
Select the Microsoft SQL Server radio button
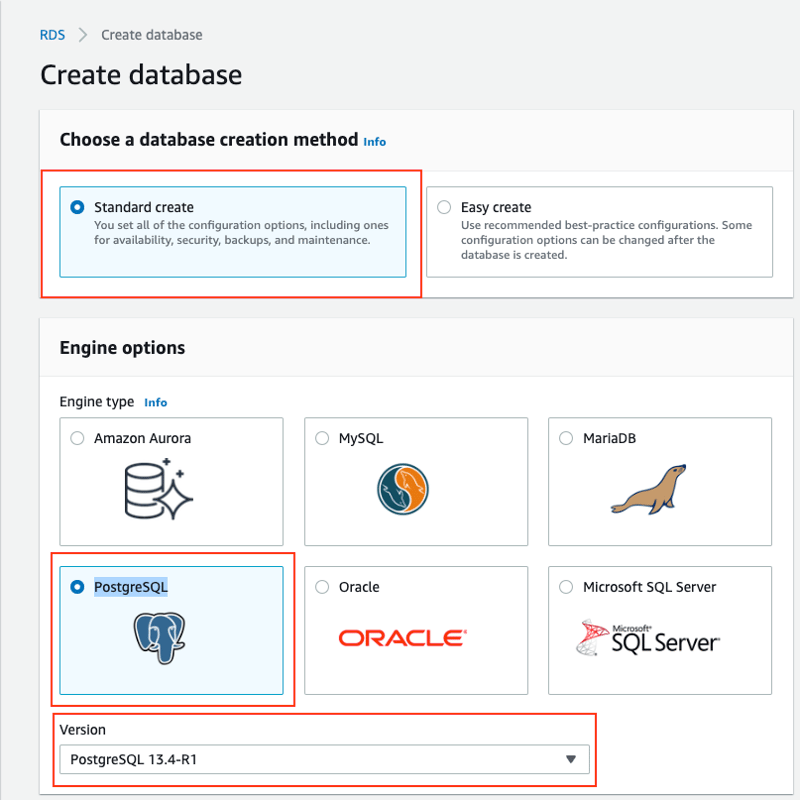[x=566, y=587]
